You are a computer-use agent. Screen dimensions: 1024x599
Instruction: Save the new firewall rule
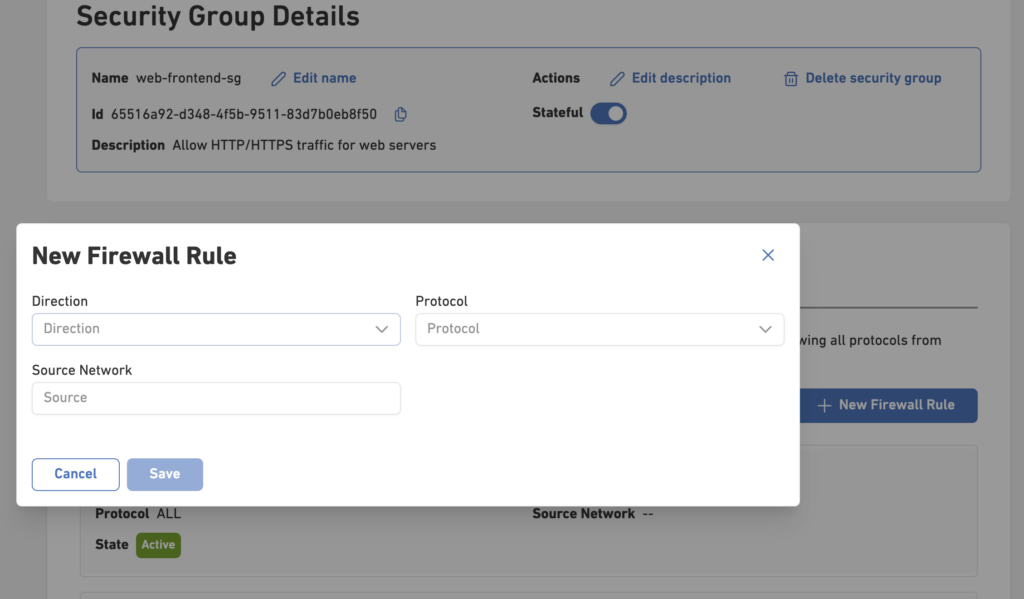[165, 474]
